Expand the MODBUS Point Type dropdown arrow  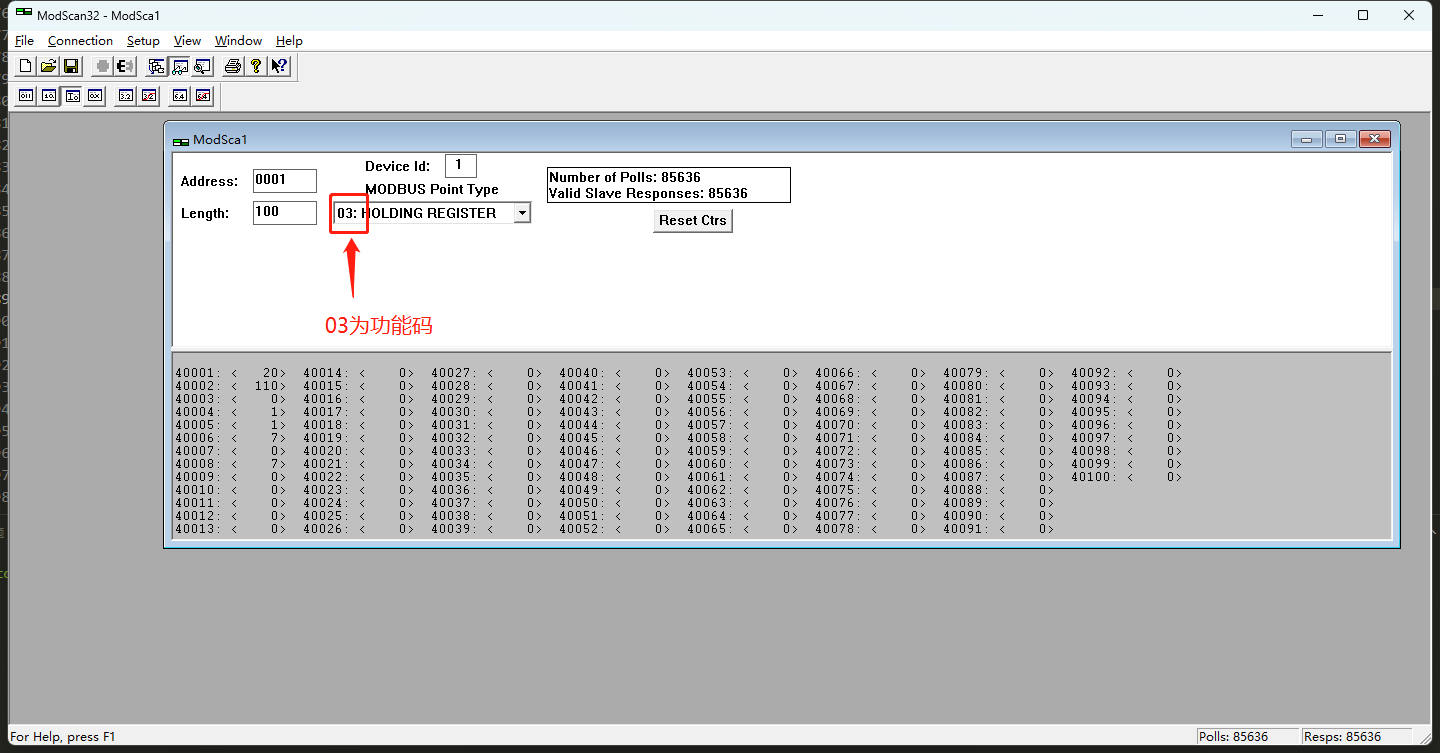pos(521,213)
